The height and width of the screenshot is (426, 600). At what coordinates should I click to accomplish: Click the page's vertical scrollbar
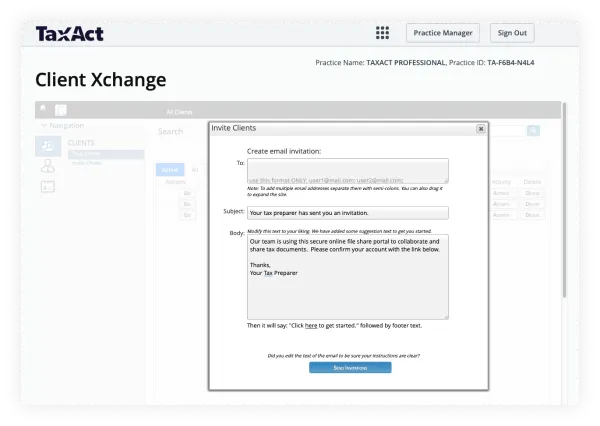tap(564, 200)
